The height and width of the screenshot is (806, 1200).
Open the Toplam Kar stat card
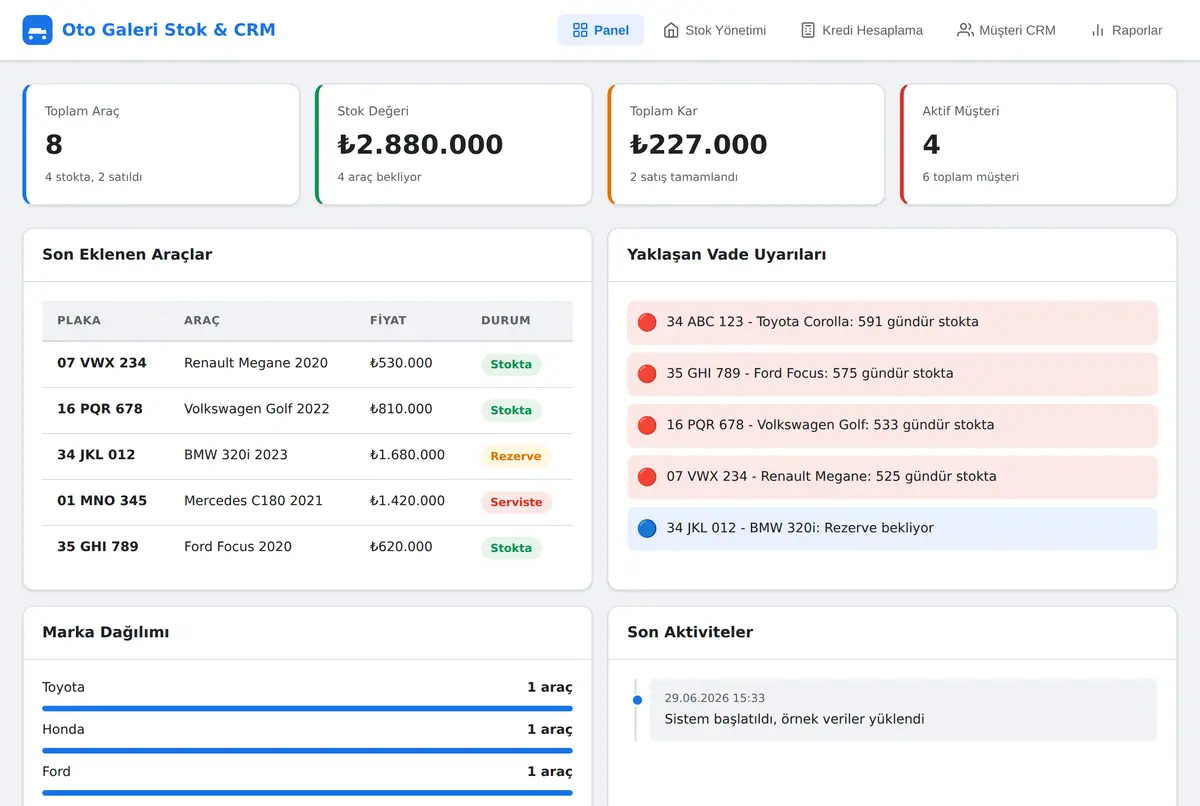746,144
